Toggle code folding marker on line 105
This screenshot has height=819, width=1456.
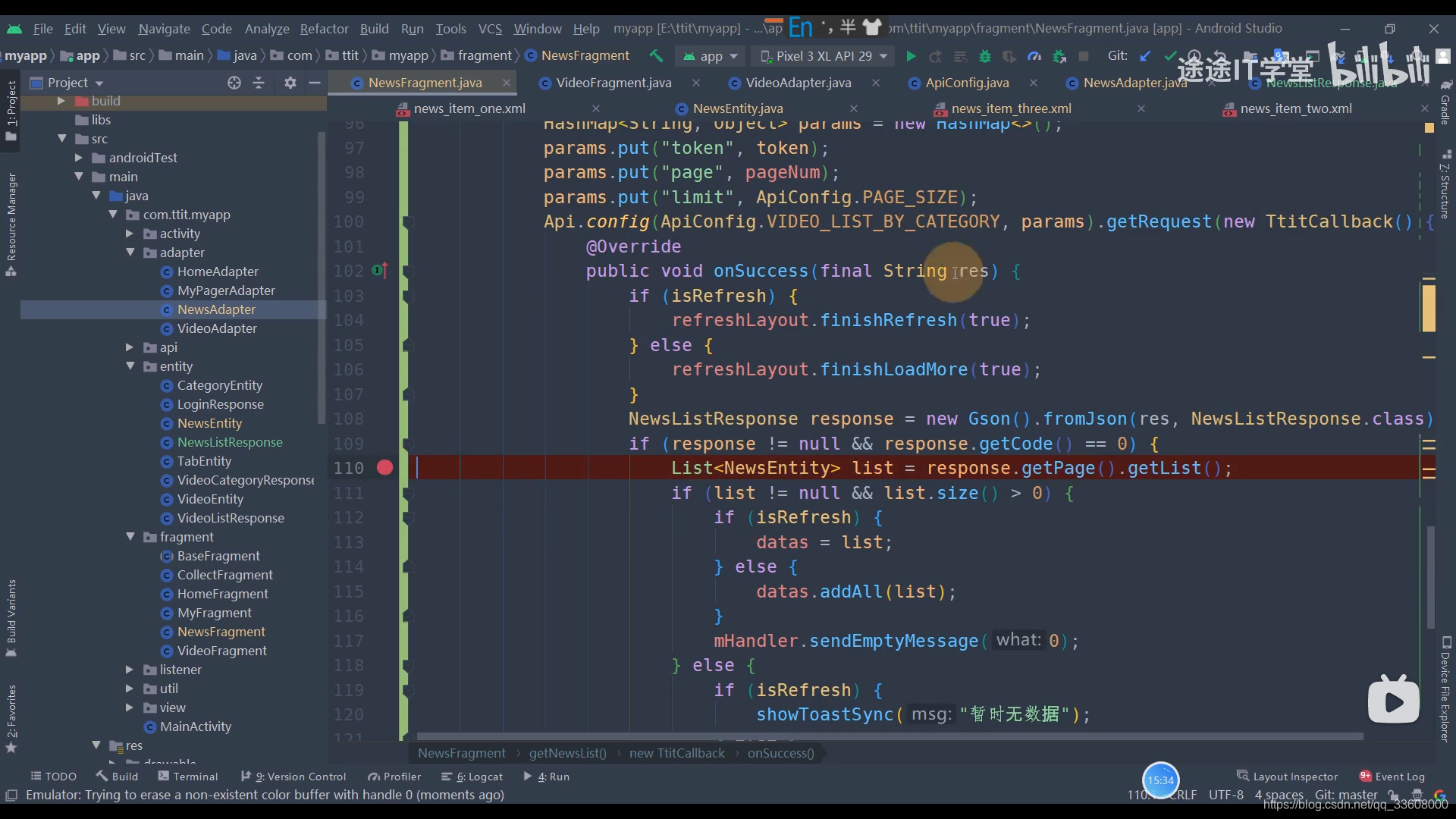tap(407, 345)
